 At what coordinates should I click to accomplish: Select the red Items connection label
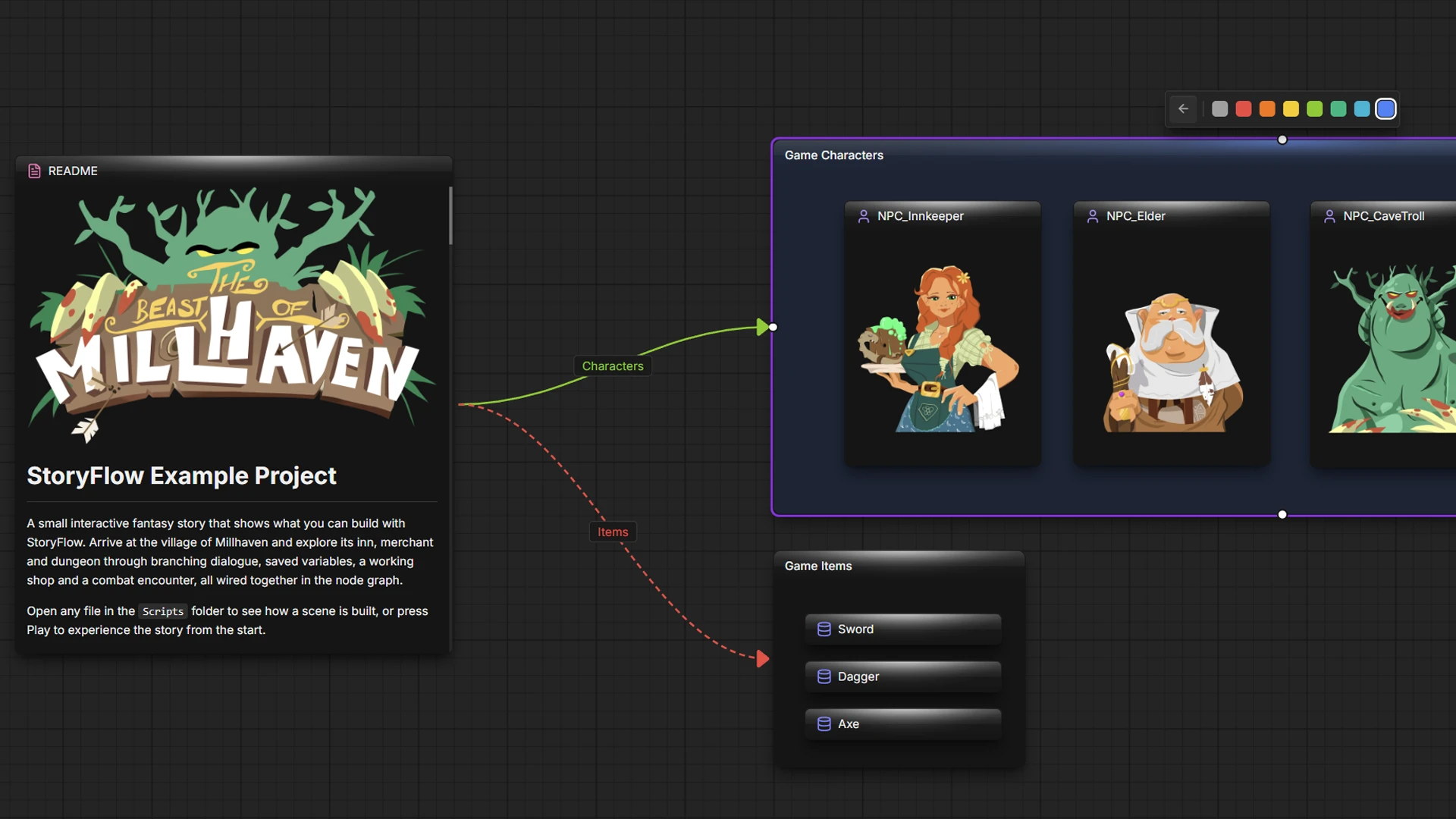click(613, 532)
